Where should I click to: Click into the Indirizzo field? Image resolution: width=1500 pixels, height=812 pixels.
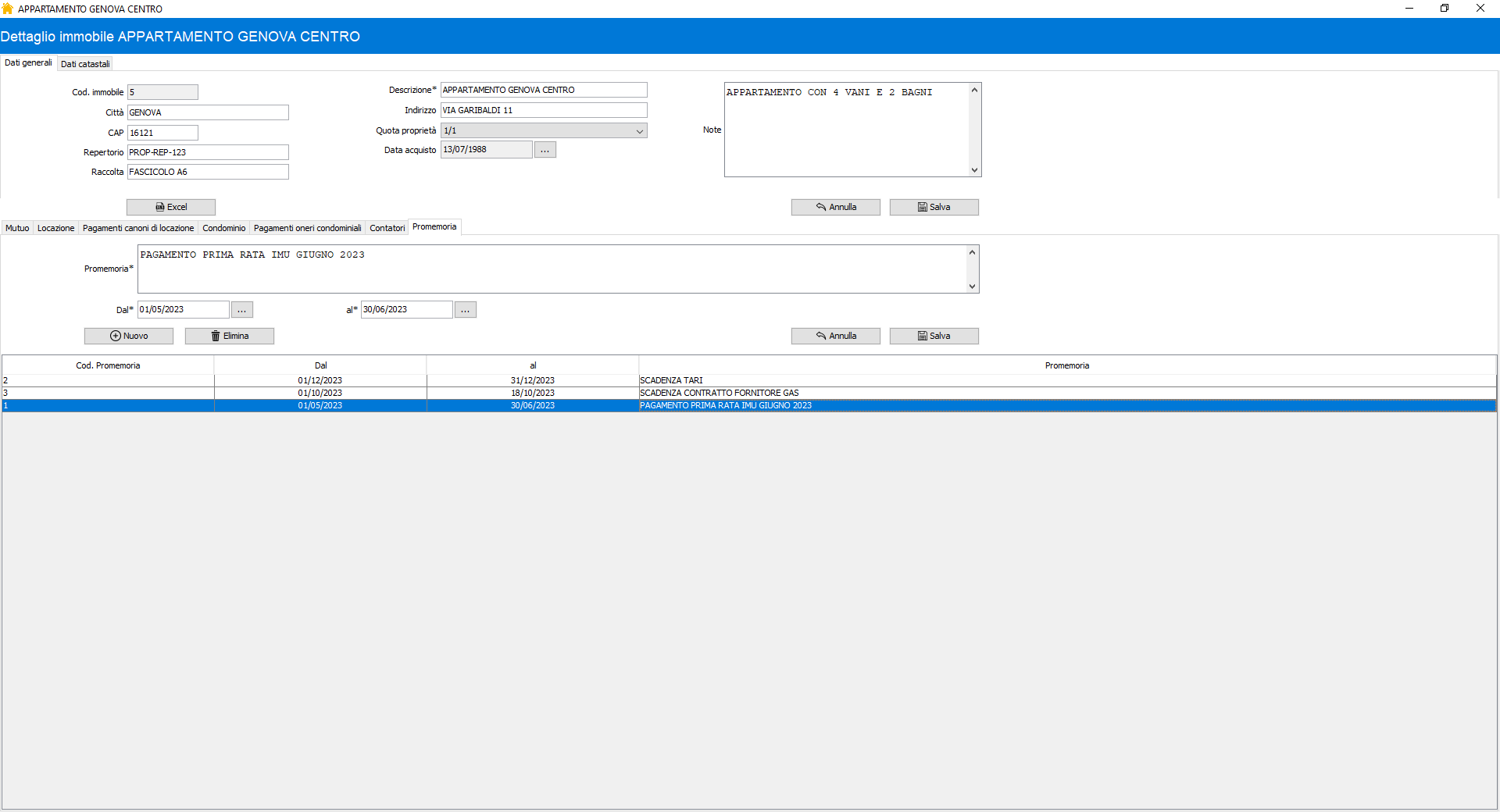pyautogui.click(x=543, y=110)
